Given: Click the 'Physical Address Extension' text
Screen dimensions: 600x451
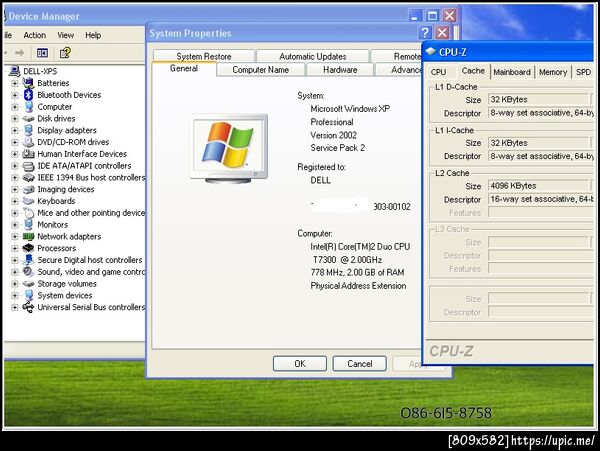Looking at the screenshot, I should (x=358, y=286).
